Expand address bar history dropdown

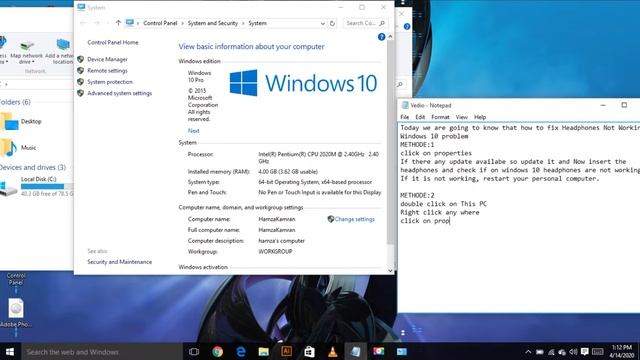(322, 24)
